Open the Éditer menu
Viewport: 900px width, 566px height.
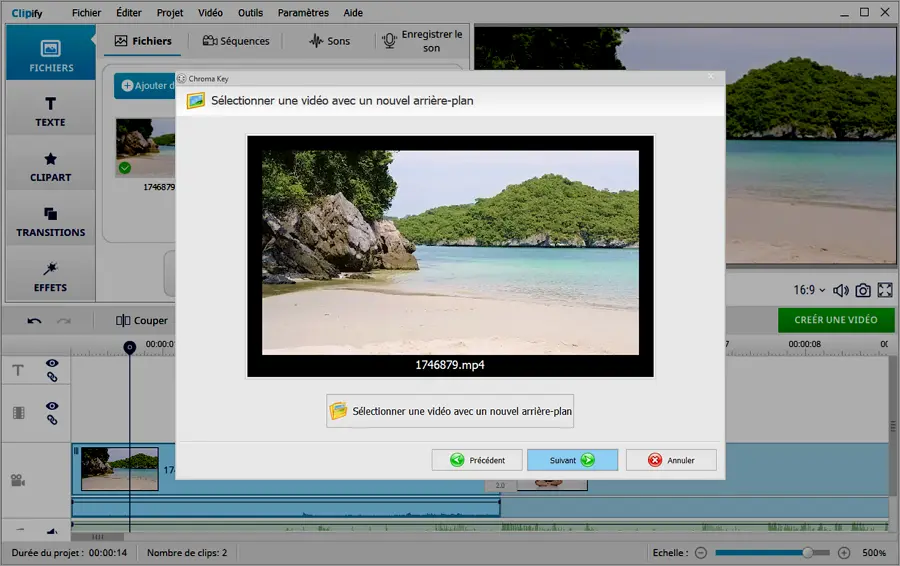pyautogui.click(x=129, y=13)
